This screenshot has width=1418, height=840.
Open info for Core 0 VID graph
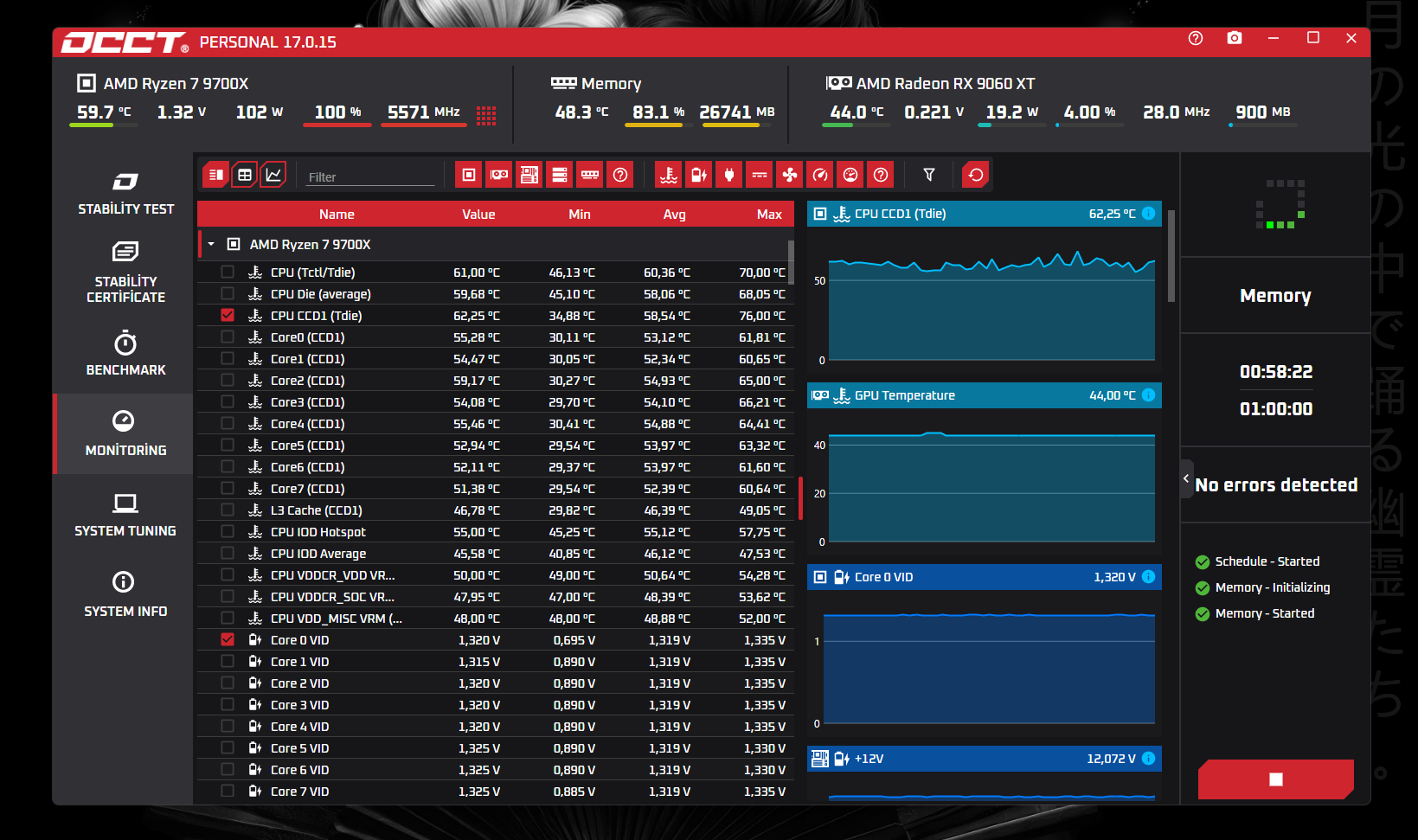[x=1149, y=577]
